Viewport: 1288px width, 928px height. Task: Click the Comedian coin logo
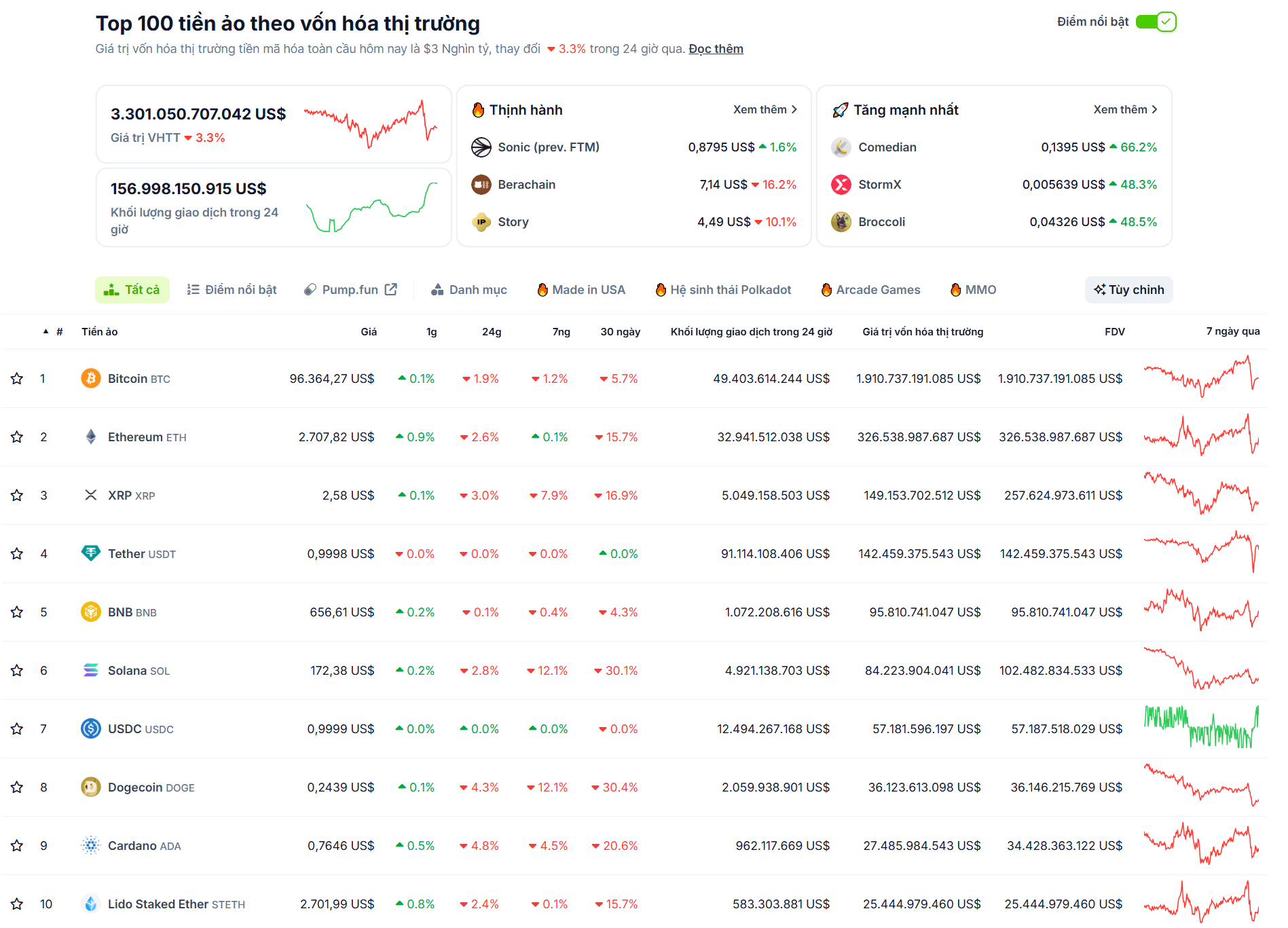(841, 147)
